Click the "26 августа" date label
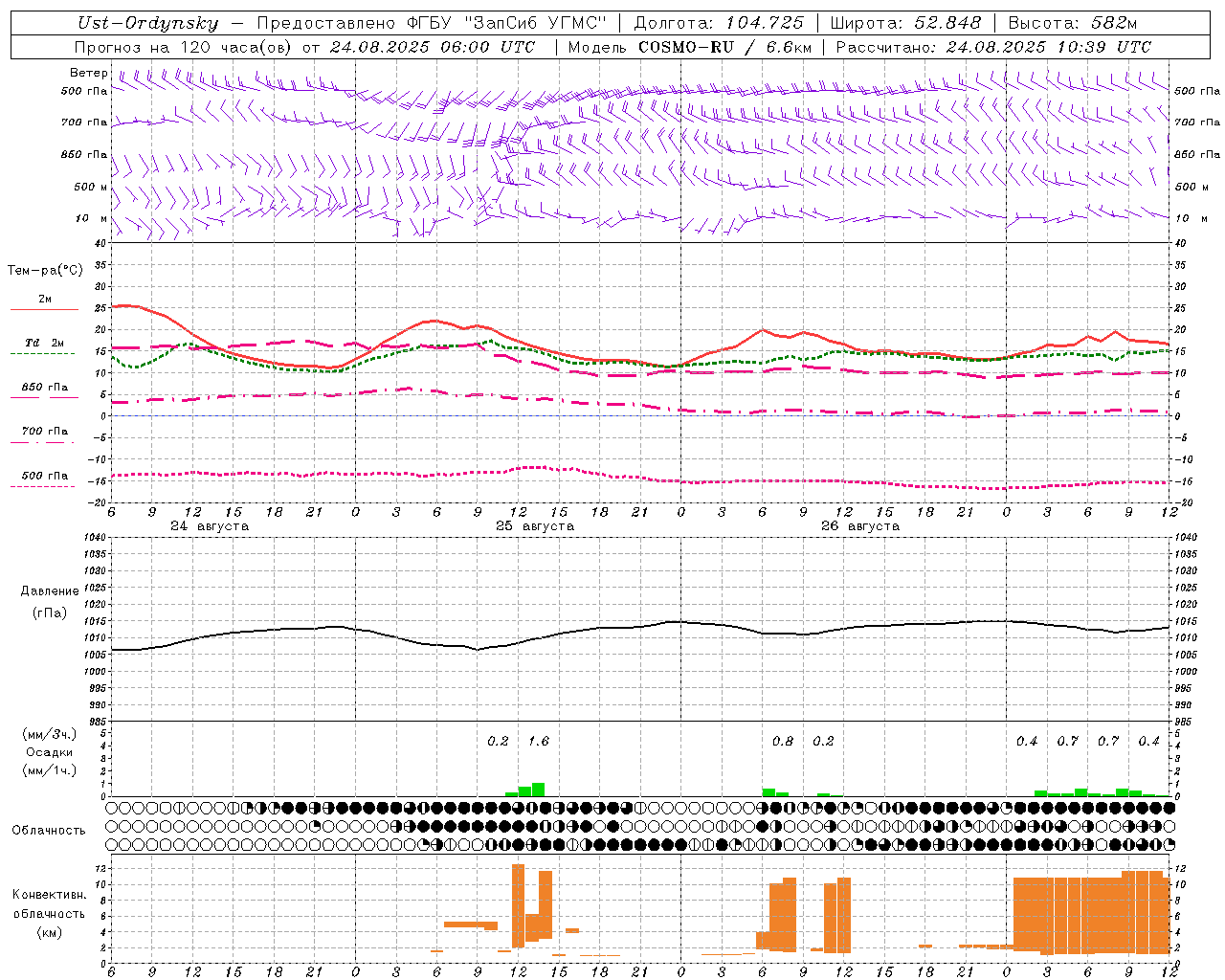 (x=860, y=526)
